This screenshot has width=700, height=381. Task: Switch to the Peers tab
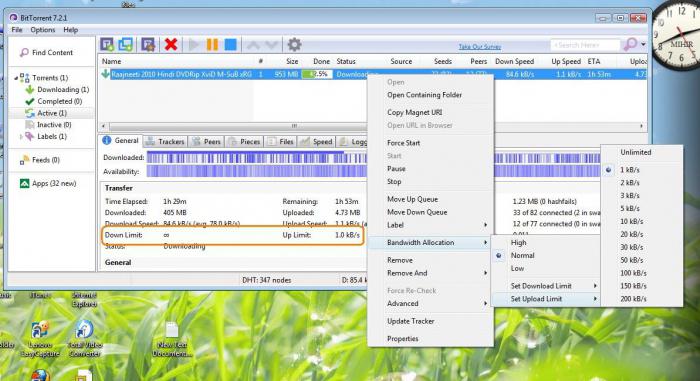[x=206, y=142]
